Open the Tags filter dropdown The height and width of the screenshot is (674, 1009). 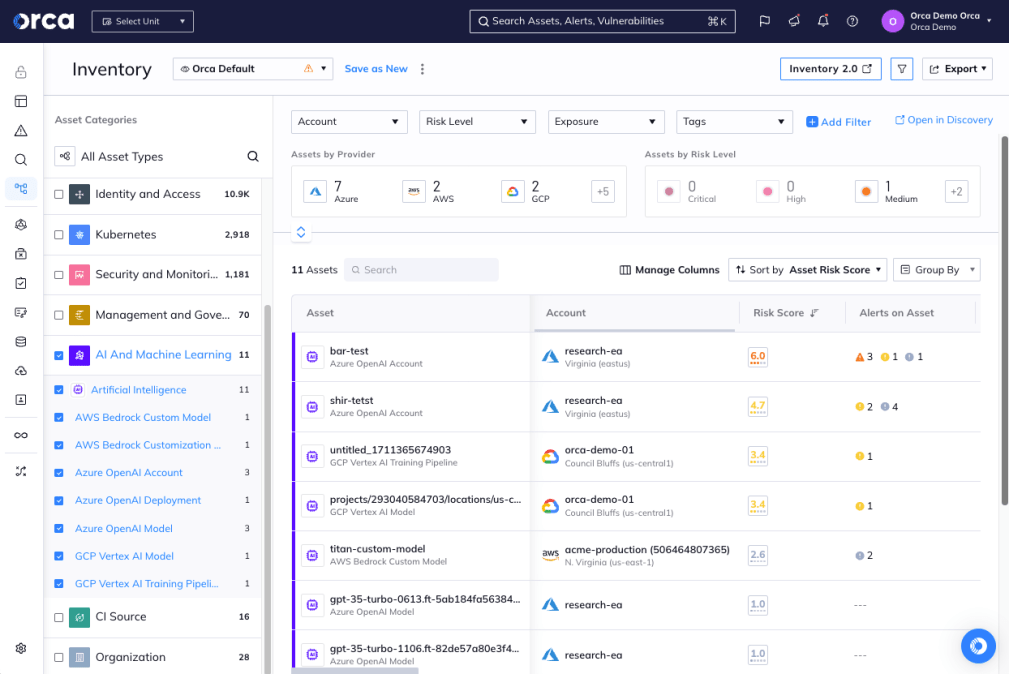tap(734, 122)
